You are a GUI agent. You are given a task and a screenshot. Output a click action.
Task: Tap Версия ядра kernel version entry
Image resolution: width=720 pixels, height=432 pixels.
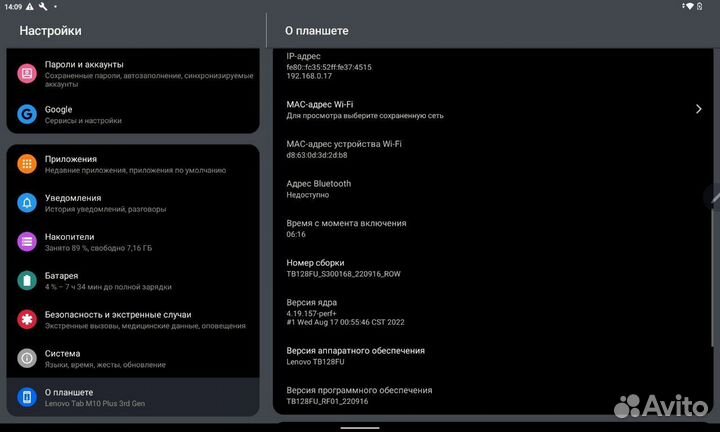tap(493, 312)
